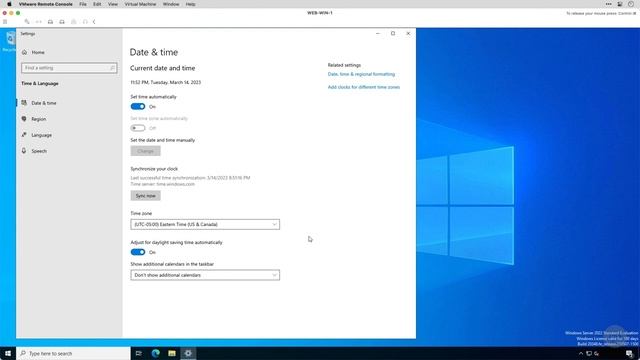Minimize the Settings window
640x360 pixels.
378,33
